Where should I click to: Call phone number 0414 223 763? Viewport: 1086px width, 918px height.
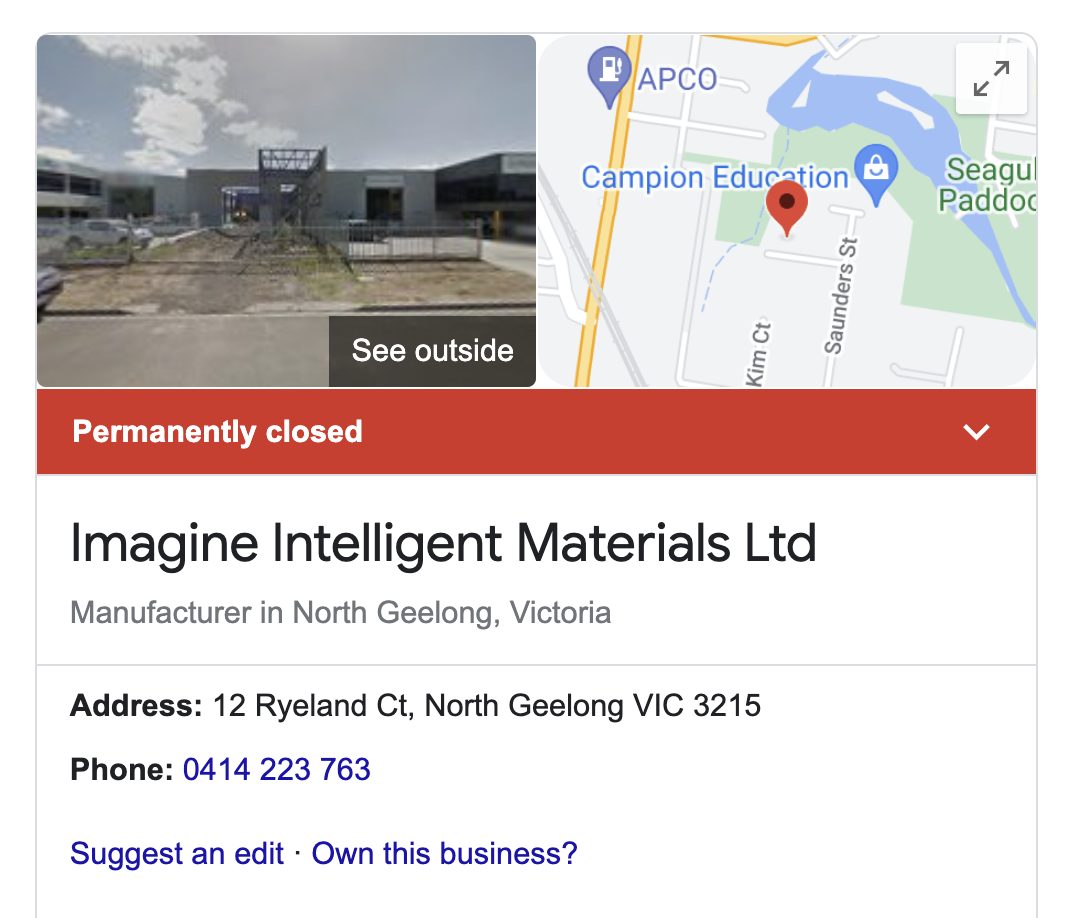(276, 770)
